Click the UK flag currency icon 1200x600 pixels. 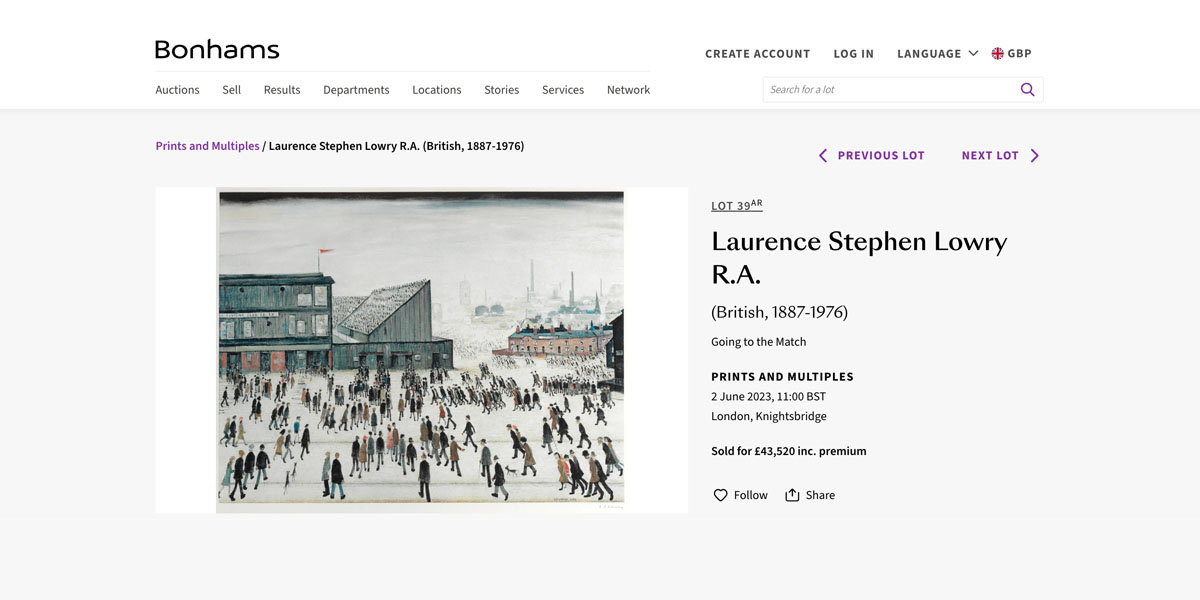coord(997,54)
